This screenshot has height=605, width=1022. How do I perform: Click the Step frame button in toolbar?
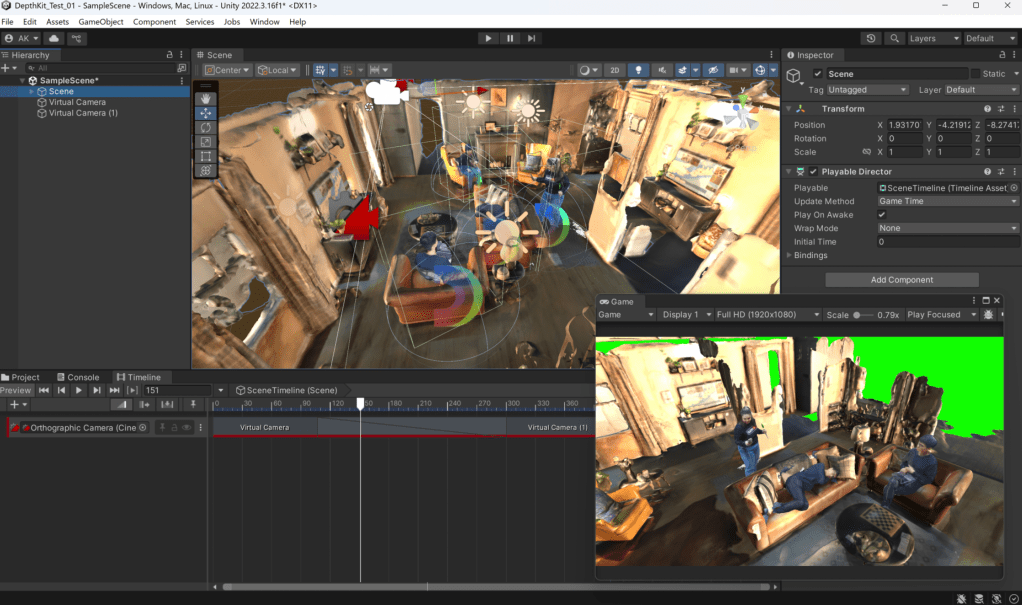tap(532, 38)
